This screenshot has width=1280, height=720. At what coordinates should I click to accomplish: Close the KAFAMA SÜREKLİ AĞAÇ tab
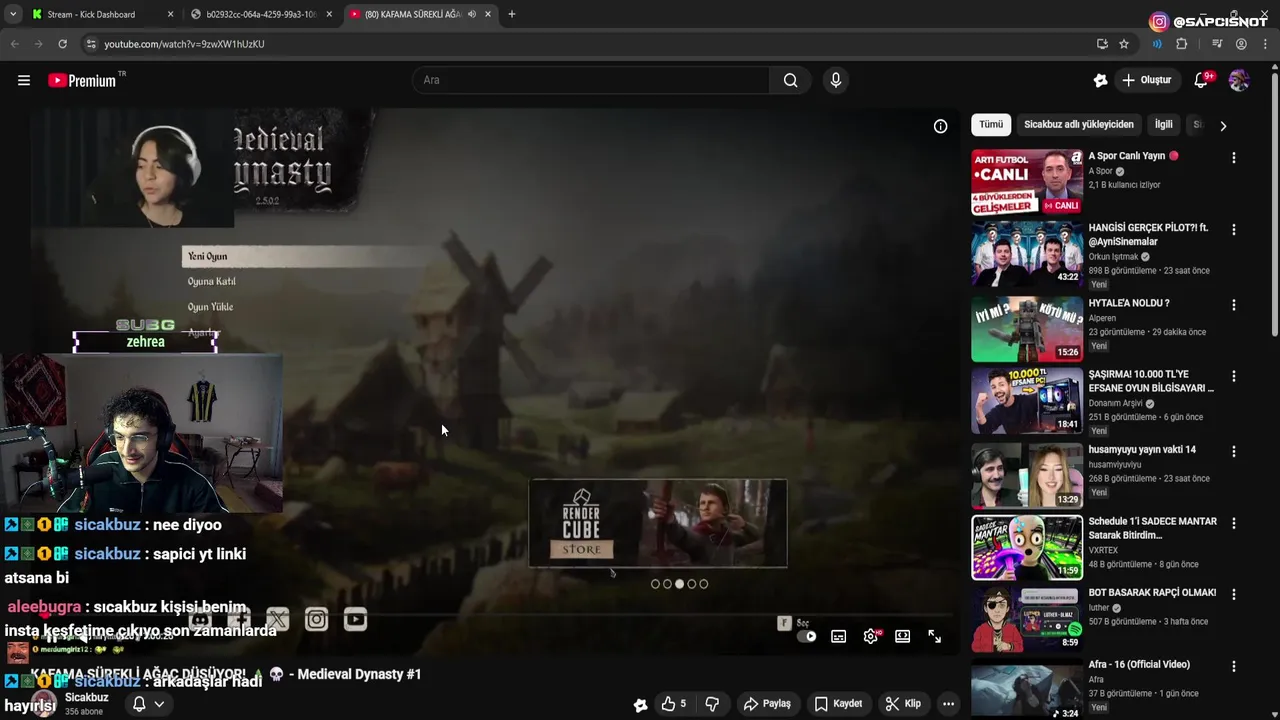click(487, 14)
